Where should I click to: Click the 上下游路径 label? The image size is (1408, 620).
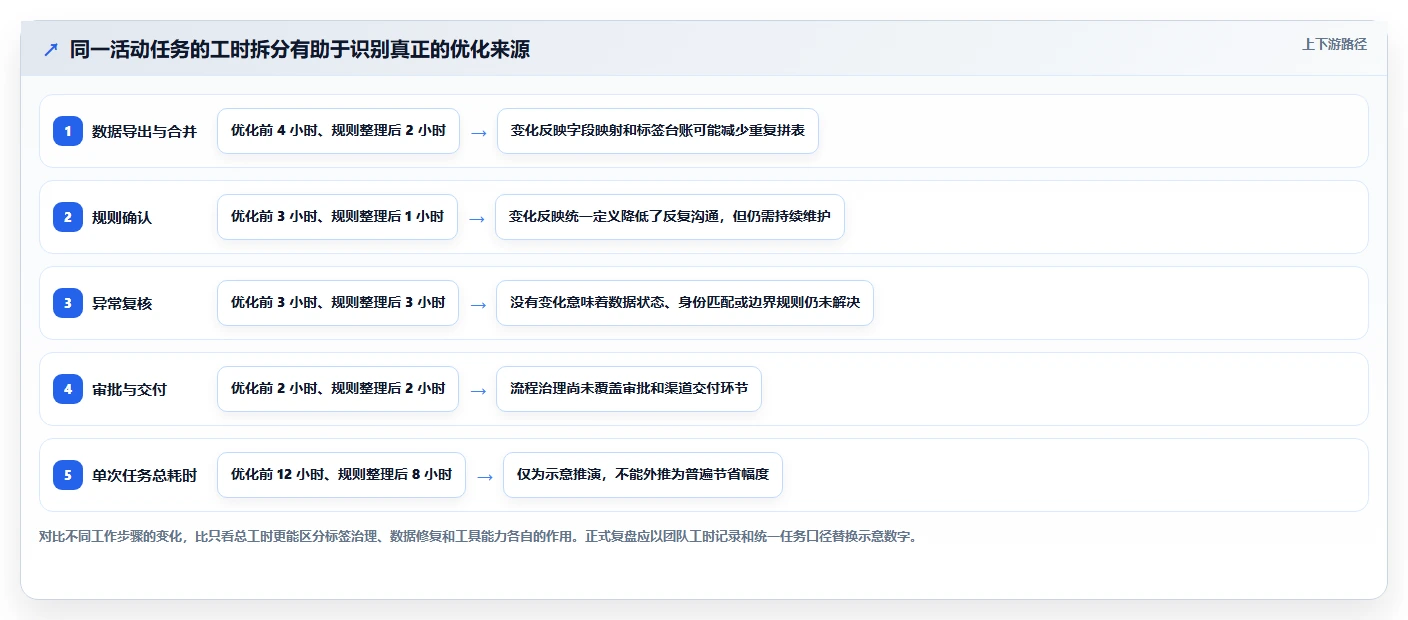pos(1334,44)
